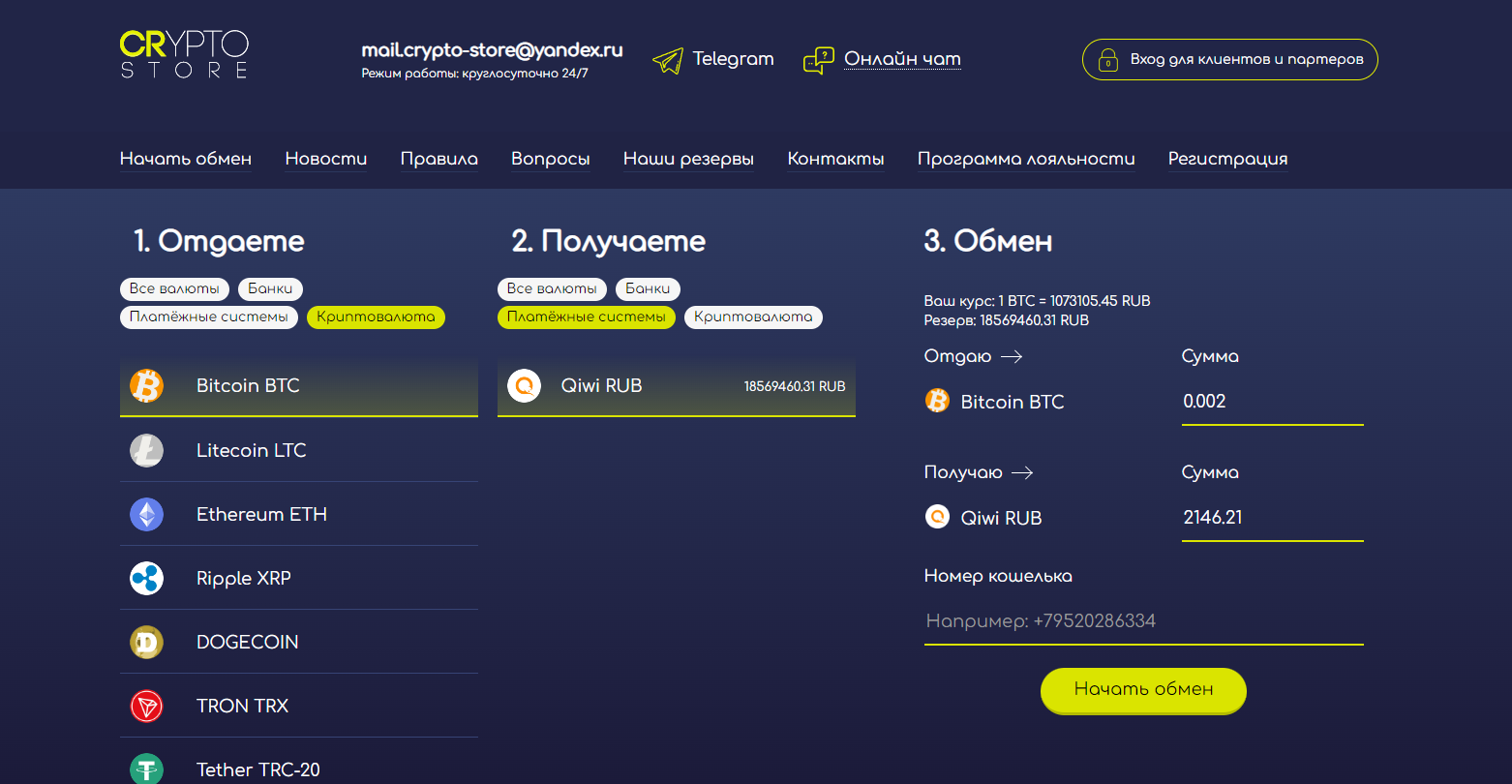Select 'Криптовалюта' filter under Получаете
The height and width of the screenshot is (784, 1512).
[x=753, y=317]
